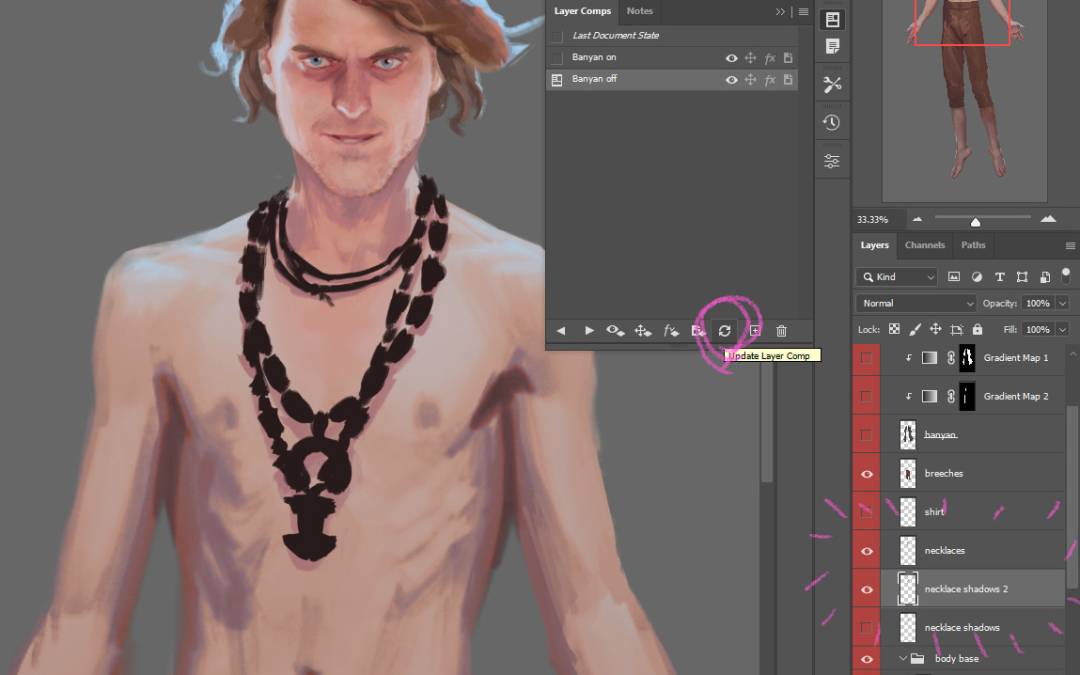Viewport: 1080px width, 675px height.
Task: Create a new layer comp
Action: pos(755,331)
